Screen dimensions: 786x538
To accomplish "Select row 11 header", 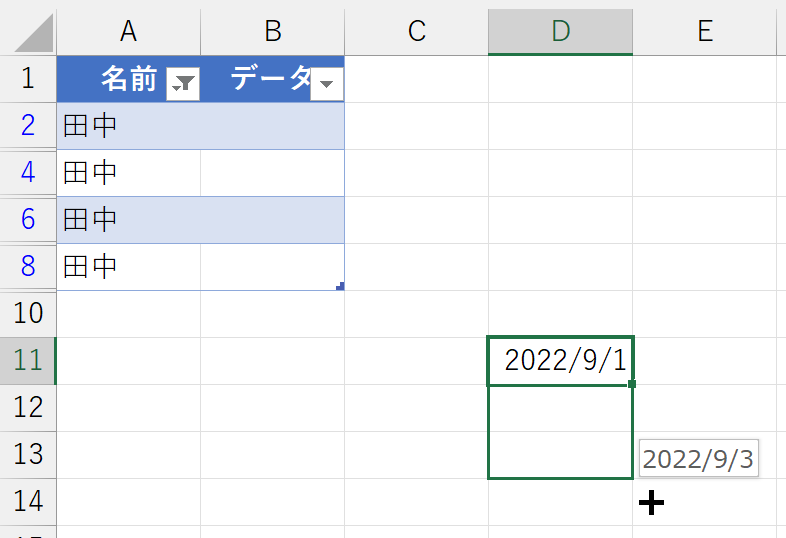I will (28, 361).
